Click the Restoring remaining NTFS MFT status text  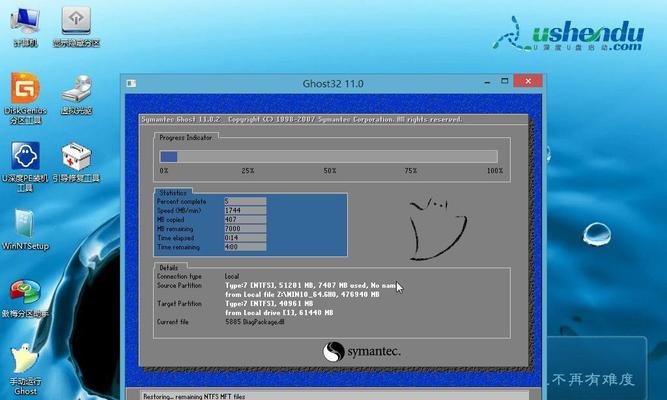[194, 396]
